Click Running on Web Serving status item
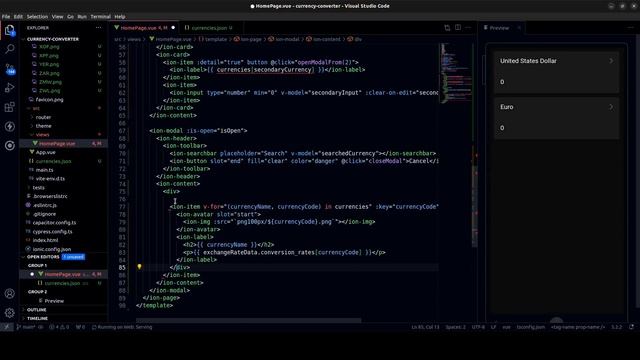Image resolution: width=640 pixels, height=360 pixels. [x=122, y=327]
